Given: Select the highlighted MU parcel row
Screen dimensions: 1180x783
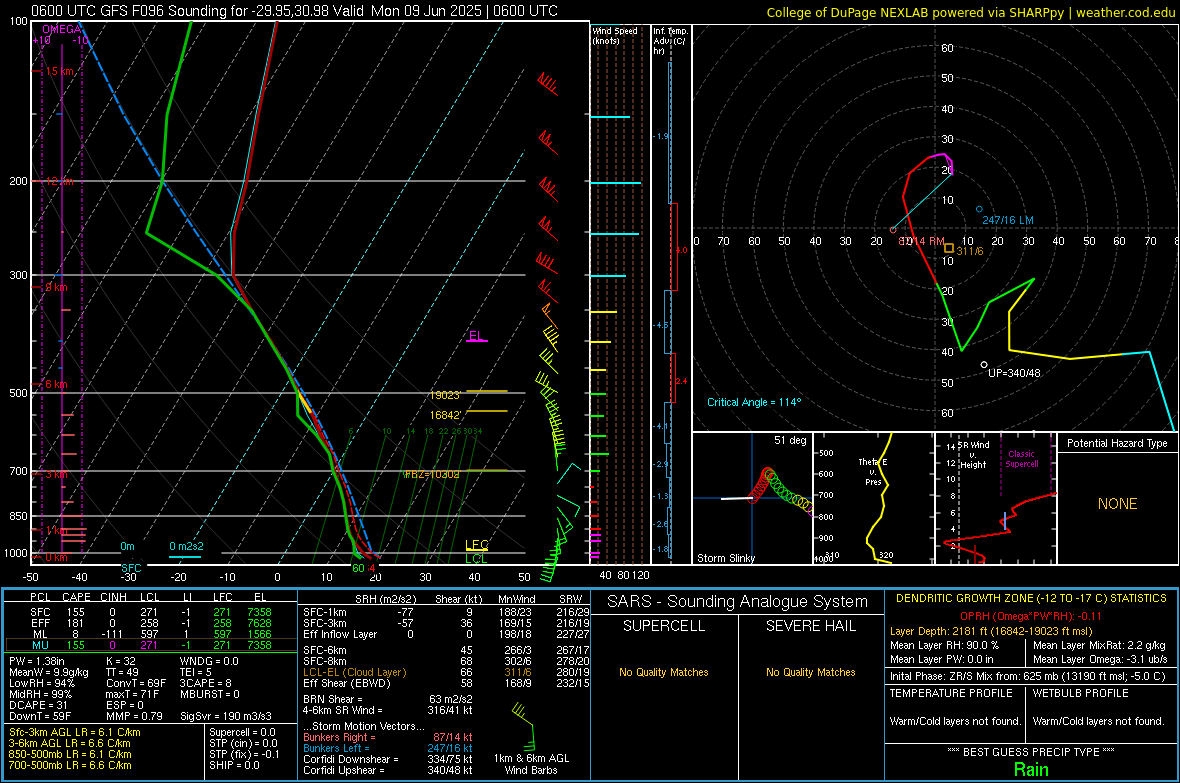Looking at the screenshot, I should coord(151,645).
